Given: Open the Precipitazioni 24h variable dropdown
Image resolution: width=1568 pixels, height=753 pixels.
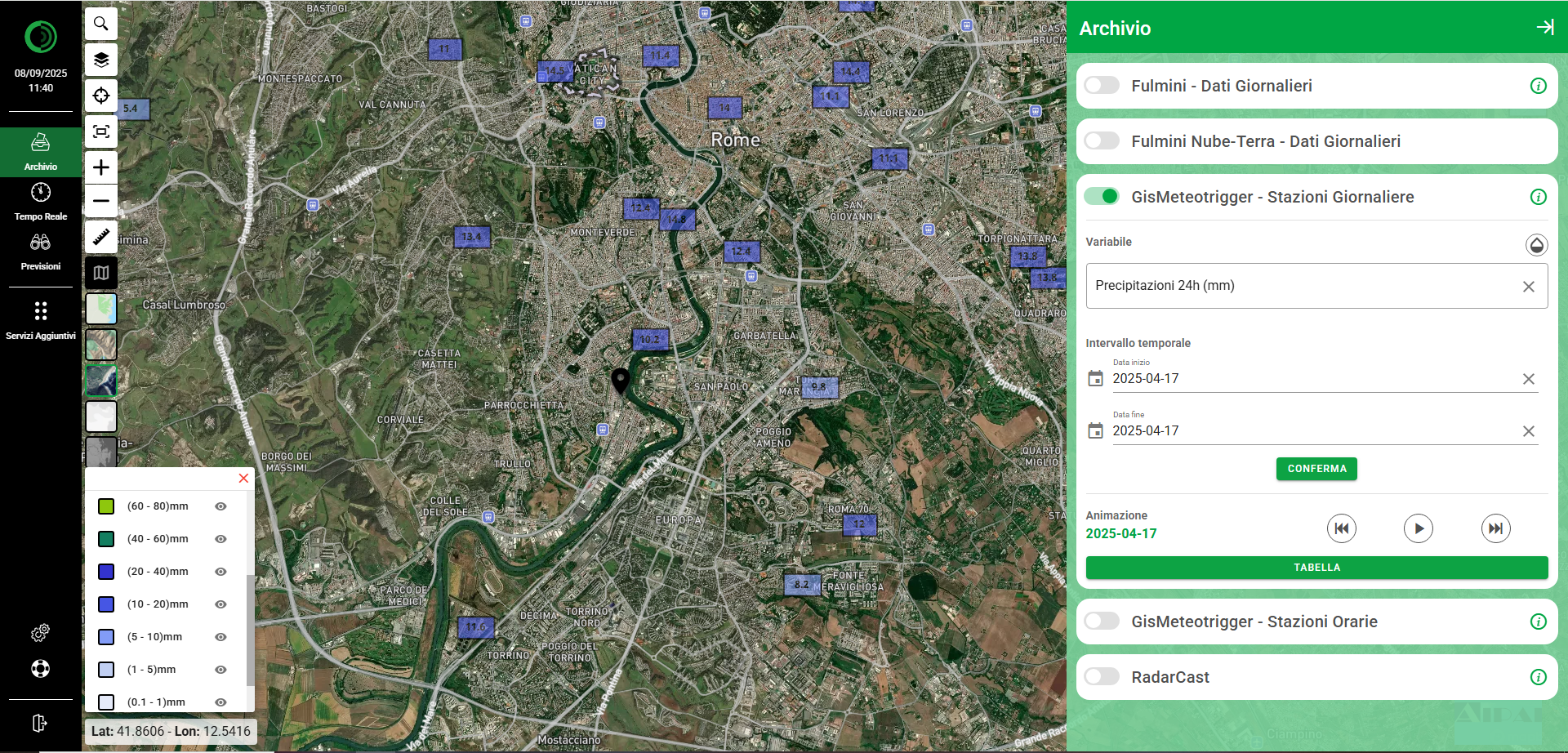Looking at the screenshot, I should click(x=1305, y=286).
